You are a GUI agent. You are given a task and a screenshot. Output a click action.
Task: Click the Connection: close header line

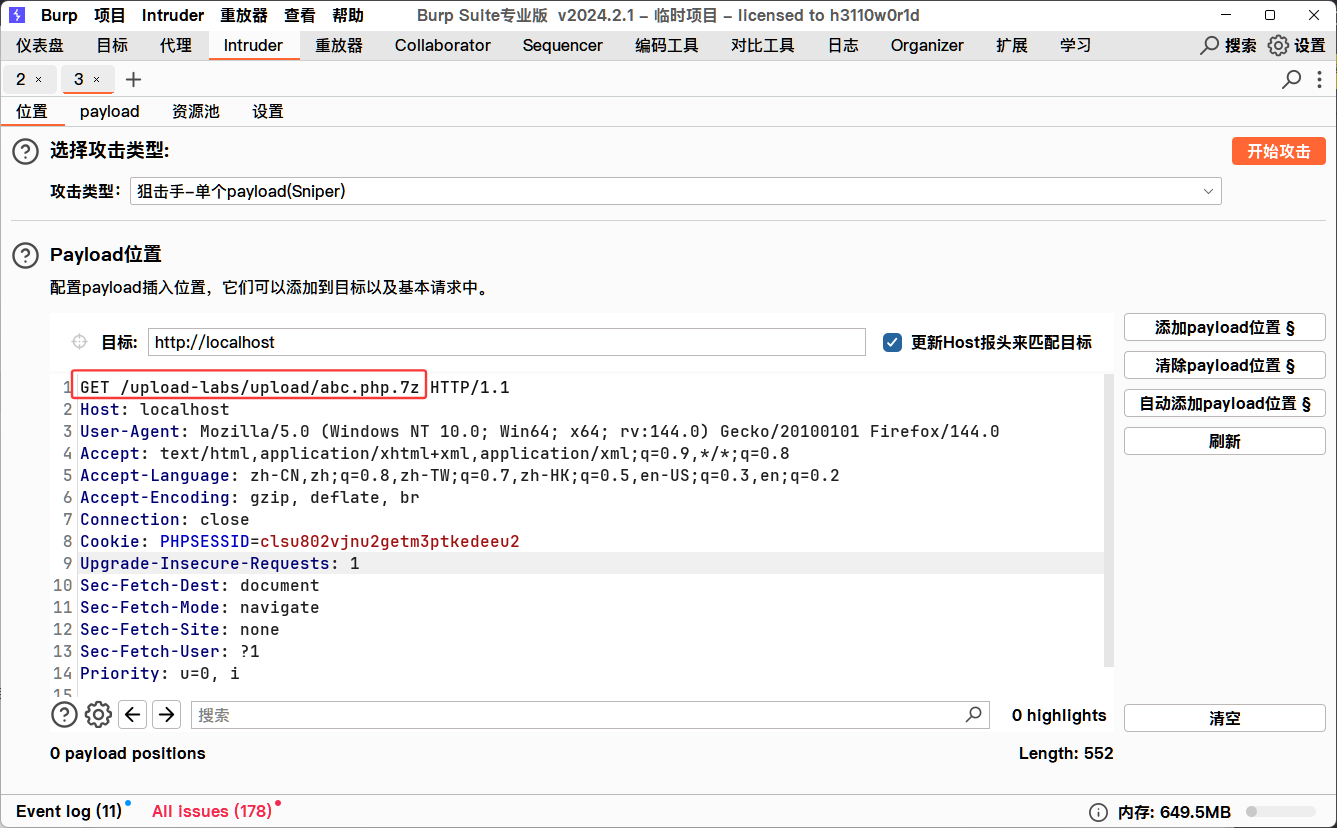pyautogui.click(x=165, y=520)
